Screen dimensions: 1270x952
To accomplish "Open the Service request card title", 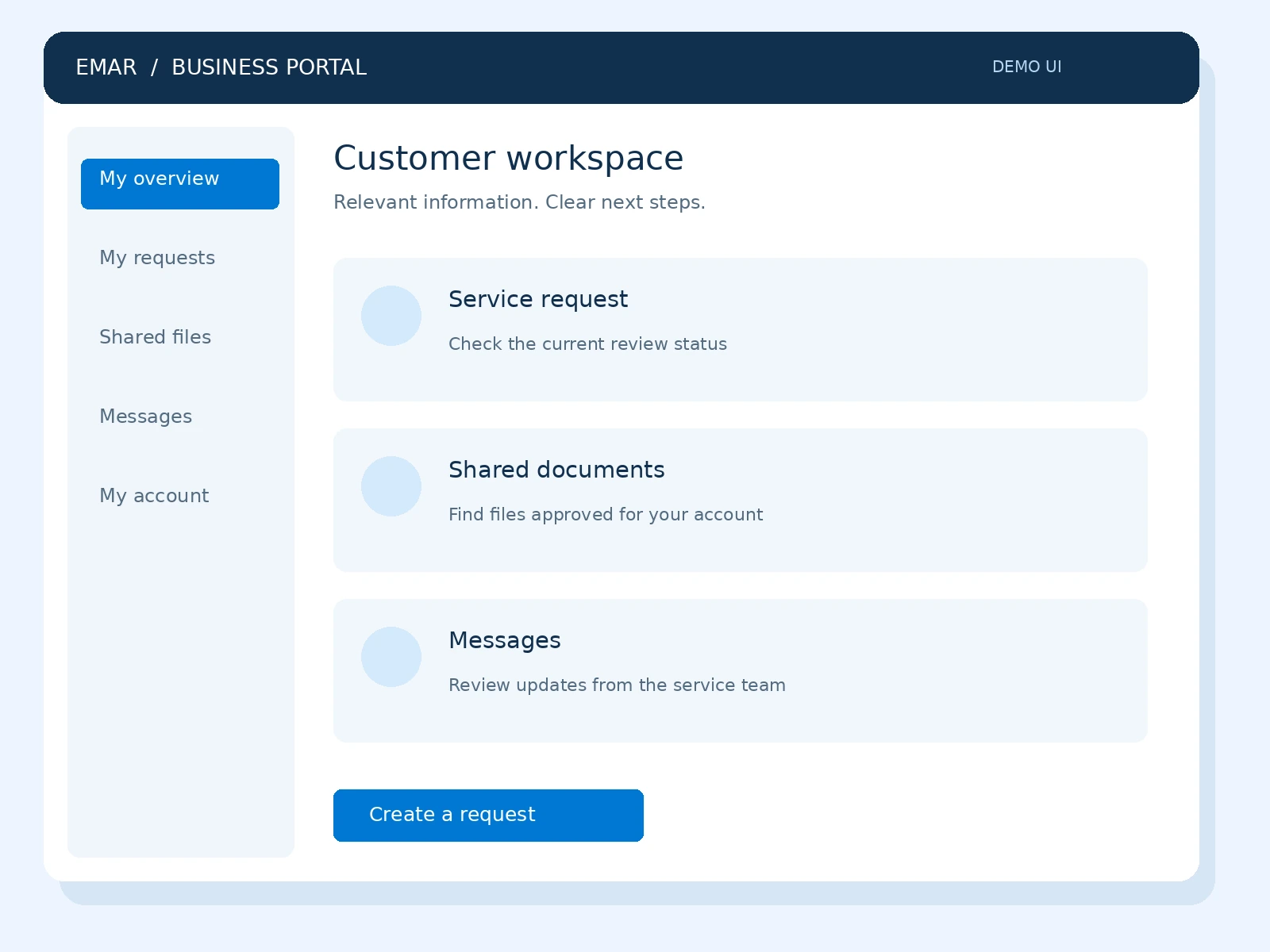I will (x=538, y=299).
